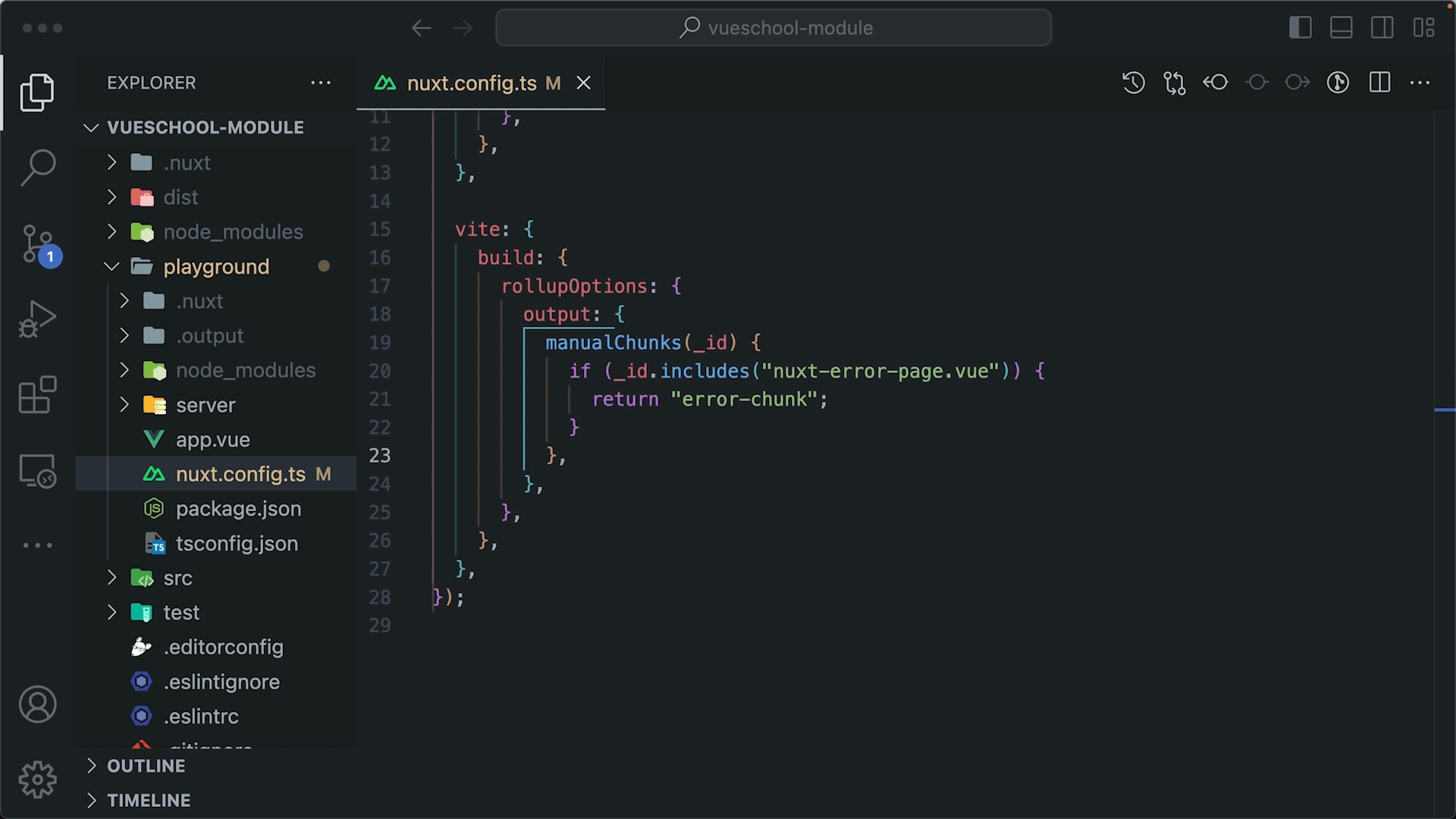Image resolution: width=1456 pixels, height=819 pixels.
Task: Open the Extensions view
Action: click(37, 394)
